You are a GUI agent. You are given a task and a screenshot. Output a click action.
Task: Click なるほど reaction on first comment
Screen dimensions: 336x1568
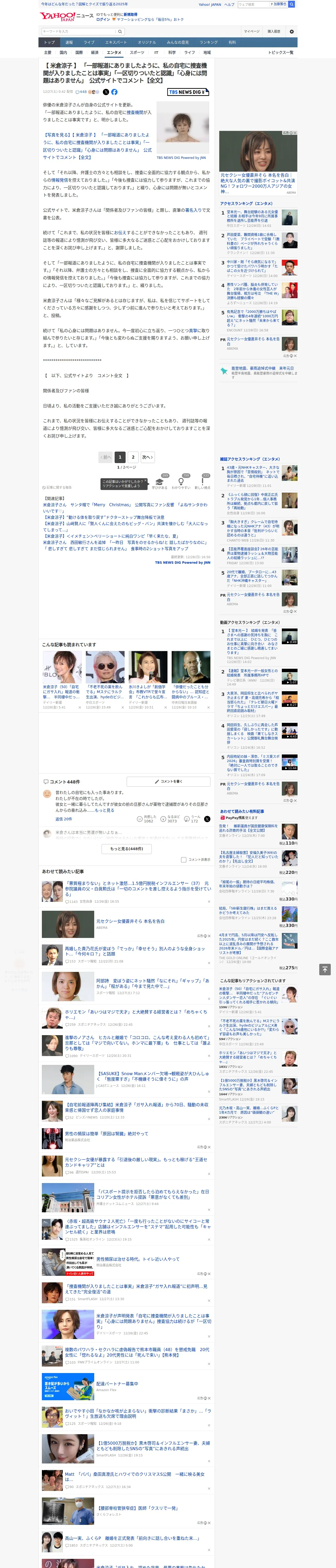coord(170,819)
